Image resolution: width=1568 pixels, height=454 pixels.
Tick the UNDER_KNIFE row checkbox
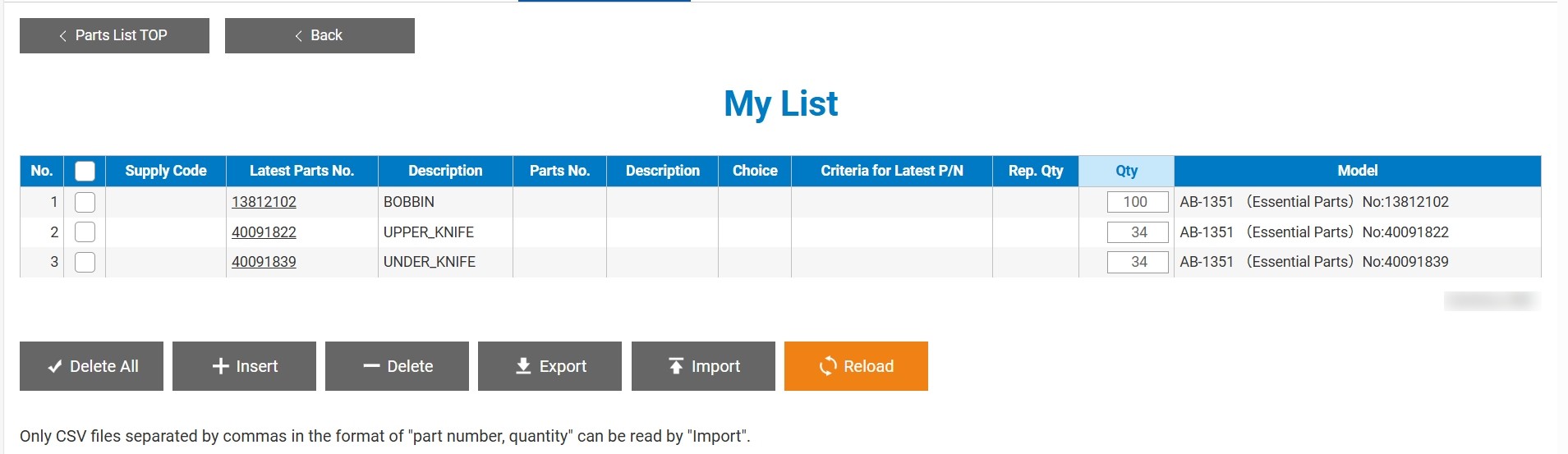85,262
